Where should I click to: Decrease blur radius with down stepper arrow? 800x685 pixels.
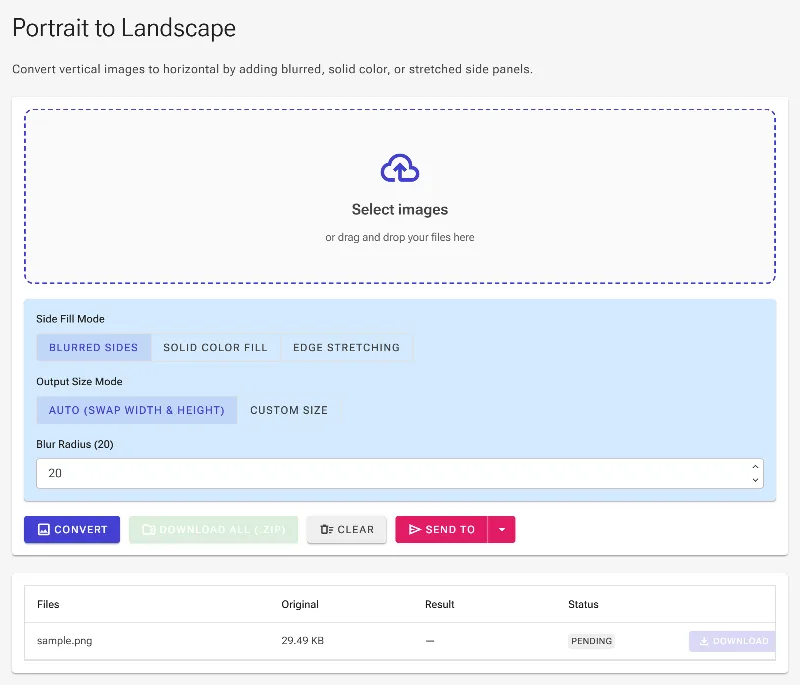click(x=755, y=480)
